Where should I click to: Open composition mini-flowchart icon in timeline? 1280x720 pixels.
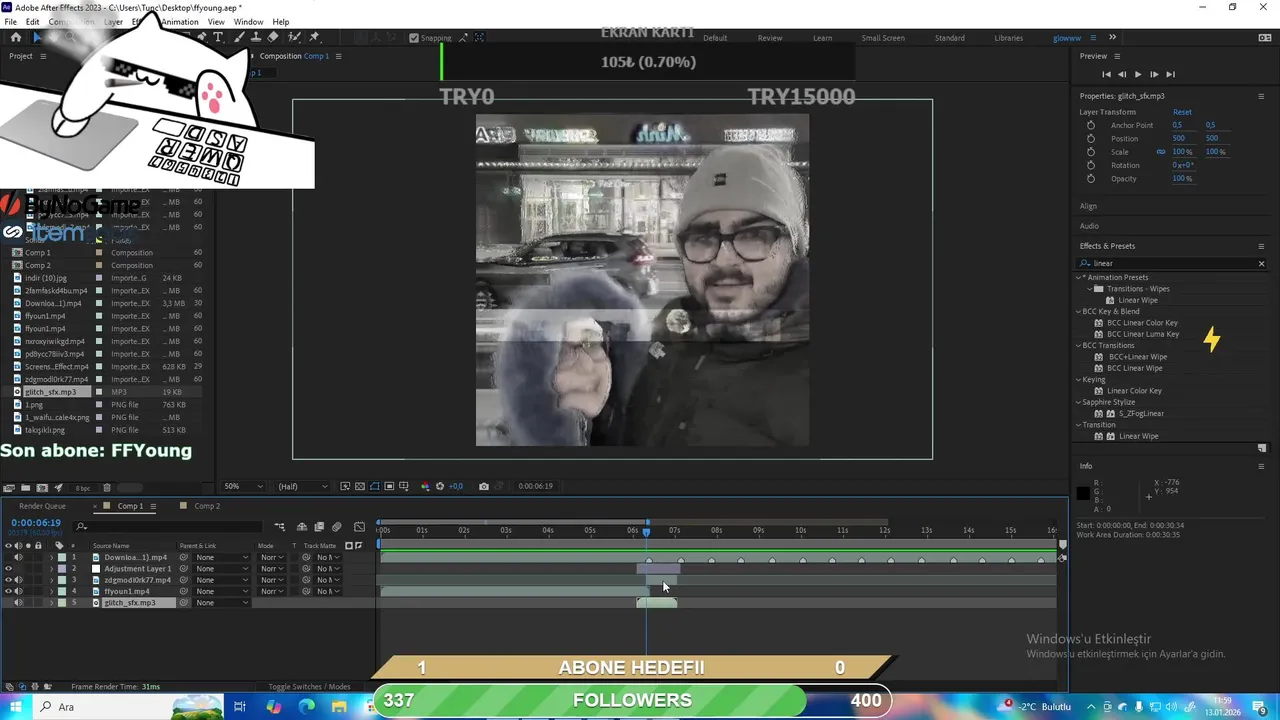tap(280, 527)
